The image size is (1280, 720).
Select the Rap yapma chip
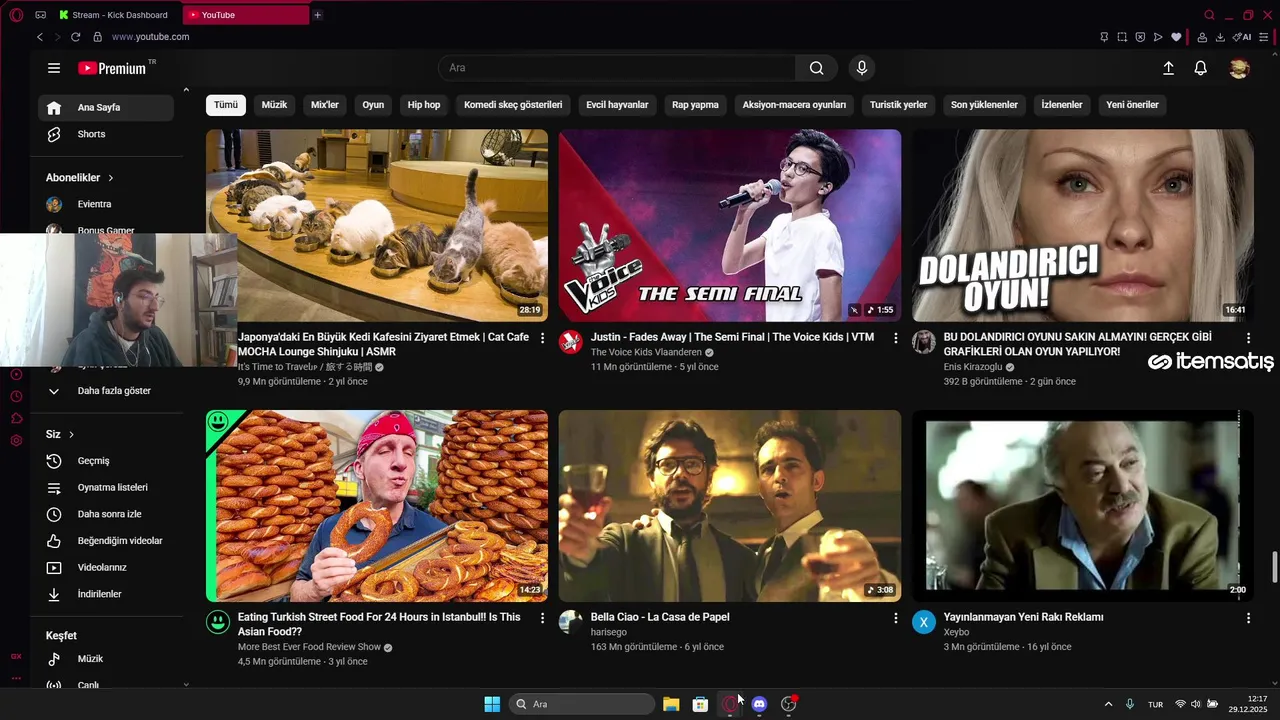(x=695, y=105)
